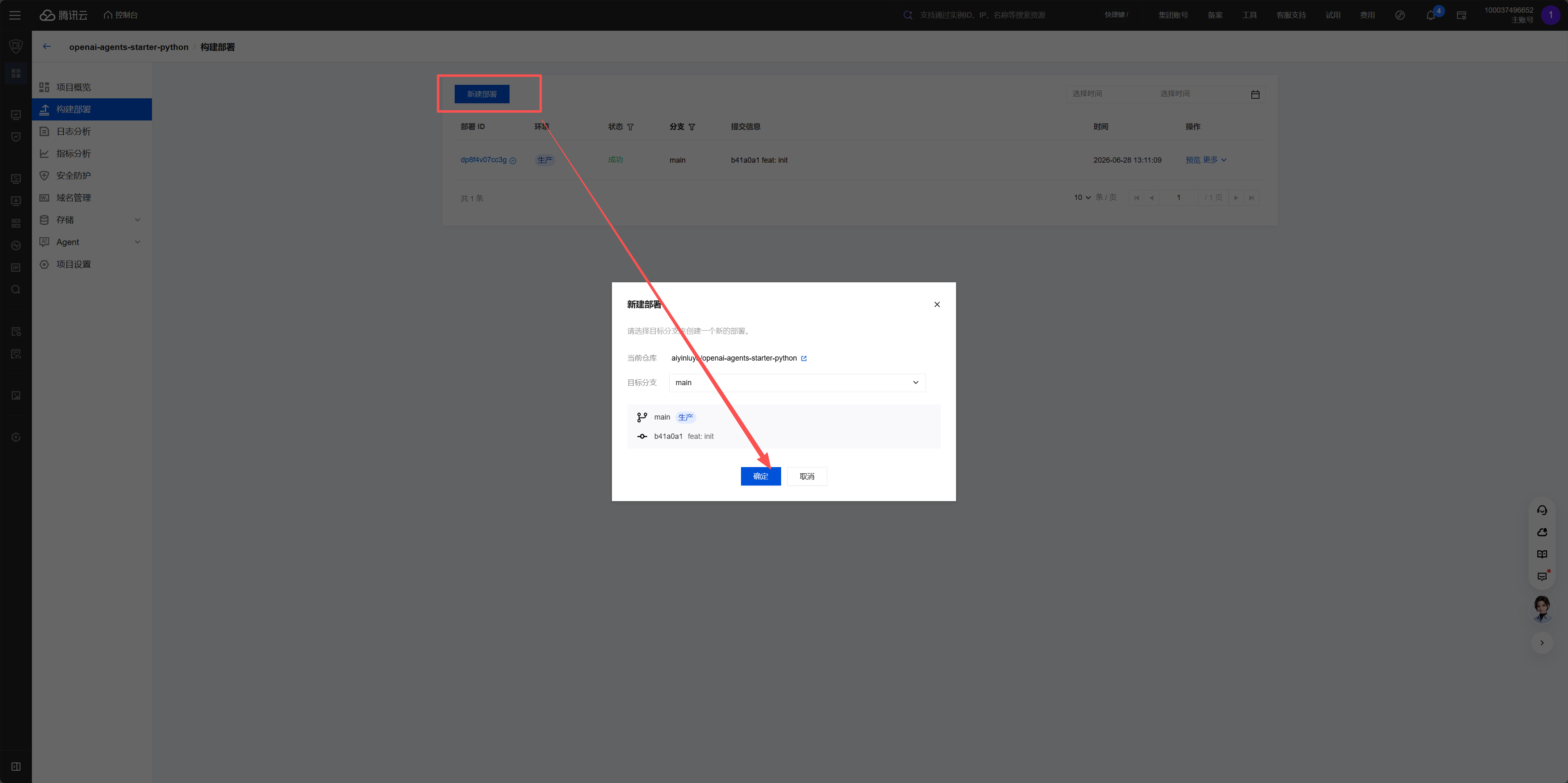The image size is (1568, 783).
Task: Click the end 选择时间 date field
Action: tap(1199, 94)
